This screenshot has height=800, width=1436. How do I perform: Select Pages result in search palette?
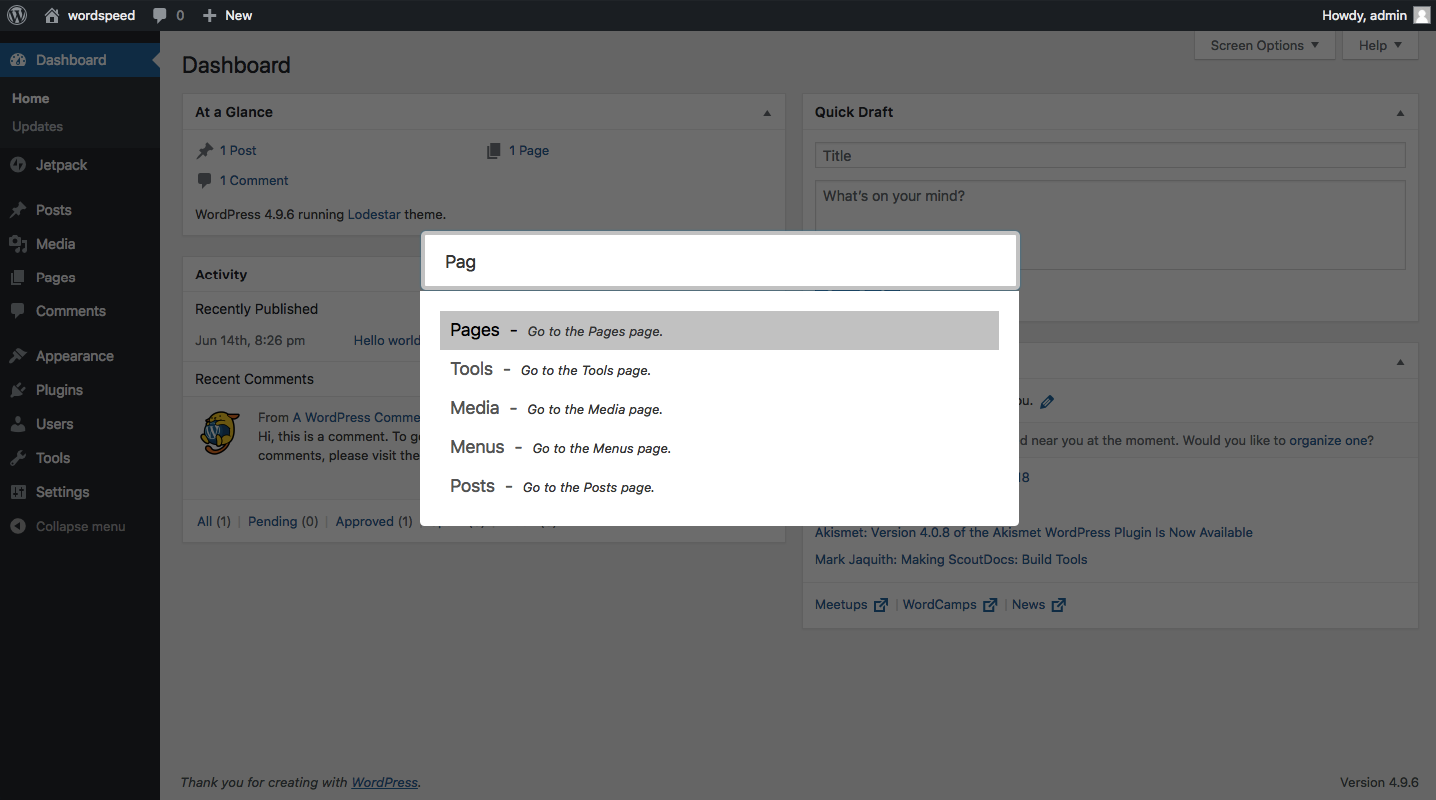(x=719, y=330)
